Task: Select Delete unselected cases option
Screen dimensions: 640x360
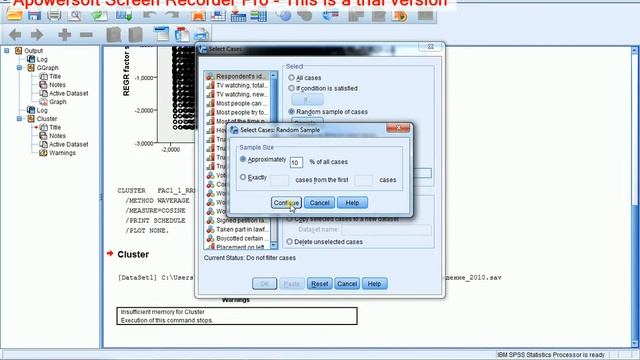Action: point(289,242)
